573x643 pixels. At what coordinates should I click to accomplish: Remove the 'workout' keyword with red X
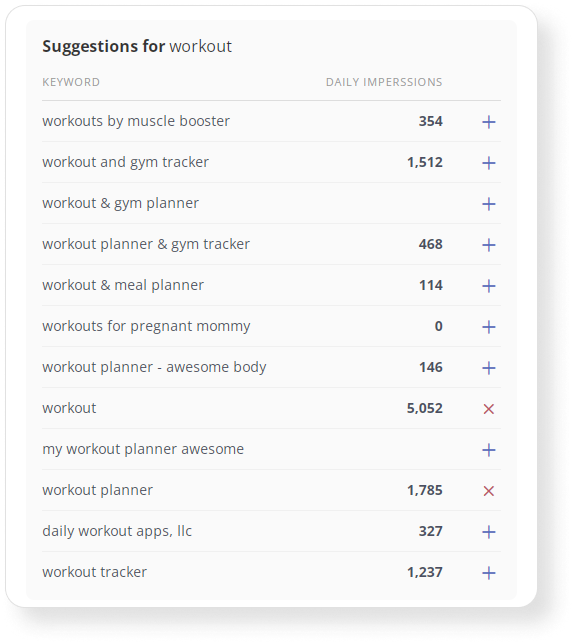(489, 409)
